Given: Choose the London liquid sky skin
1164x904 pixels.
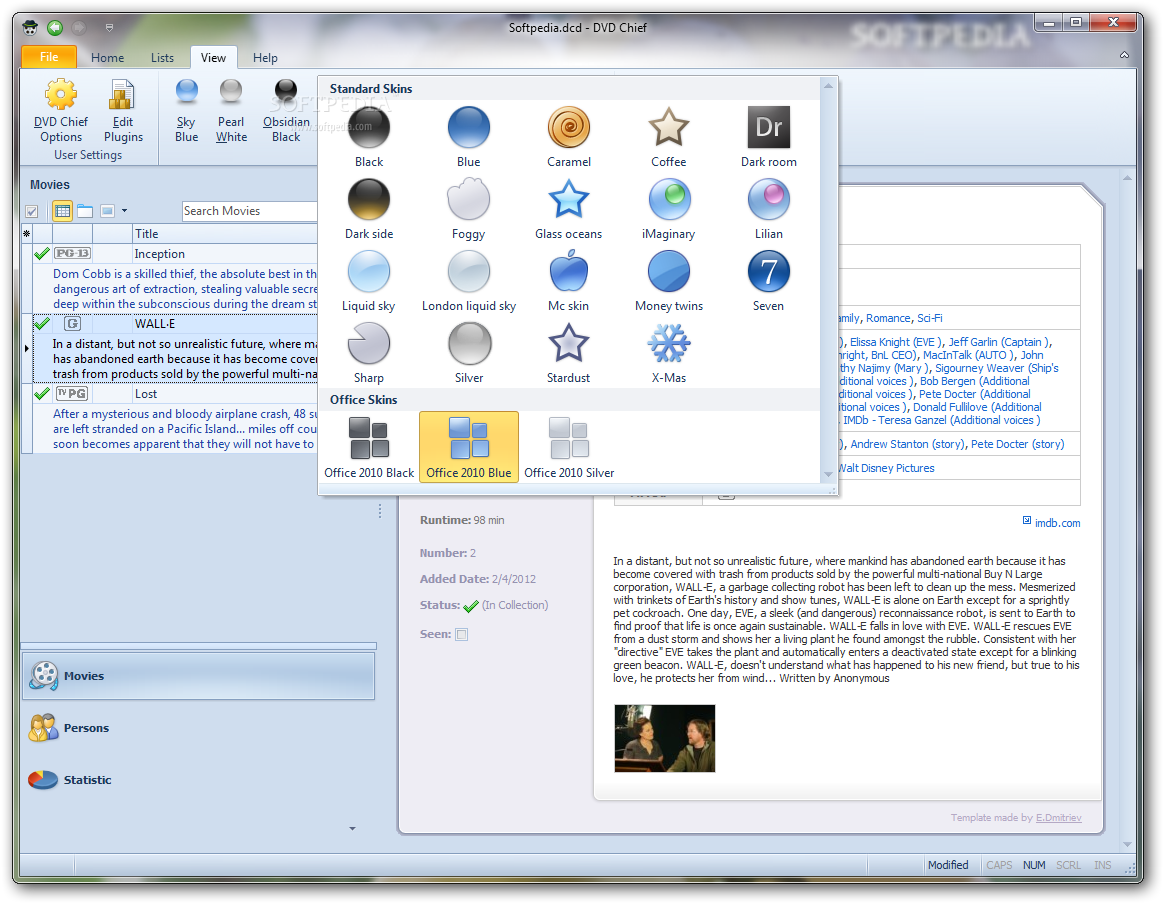Looking at the screenshot, I should tap(468, 282).
